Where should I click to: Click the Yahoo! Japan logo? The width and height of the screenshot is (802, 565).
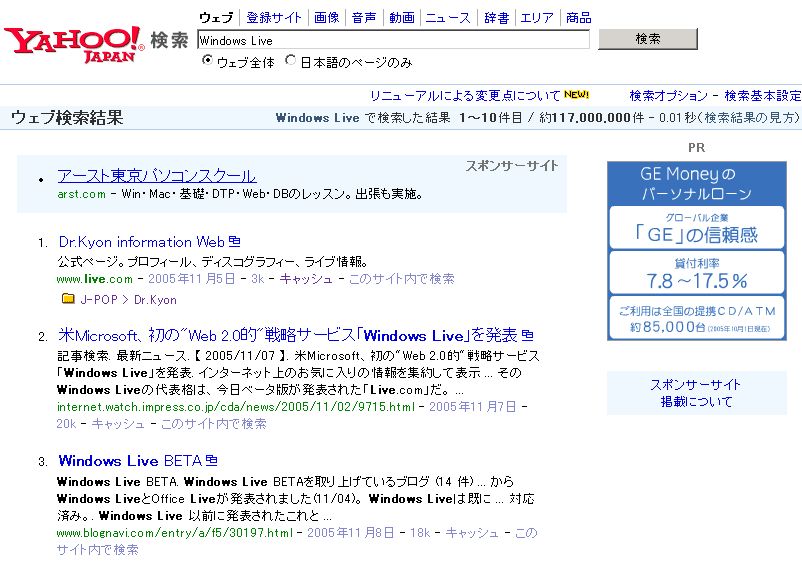74,44
